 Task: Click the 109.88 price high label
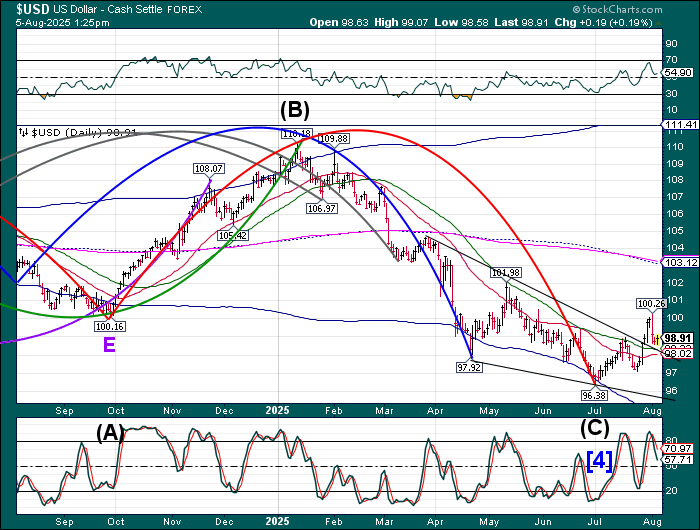(335, 138)
